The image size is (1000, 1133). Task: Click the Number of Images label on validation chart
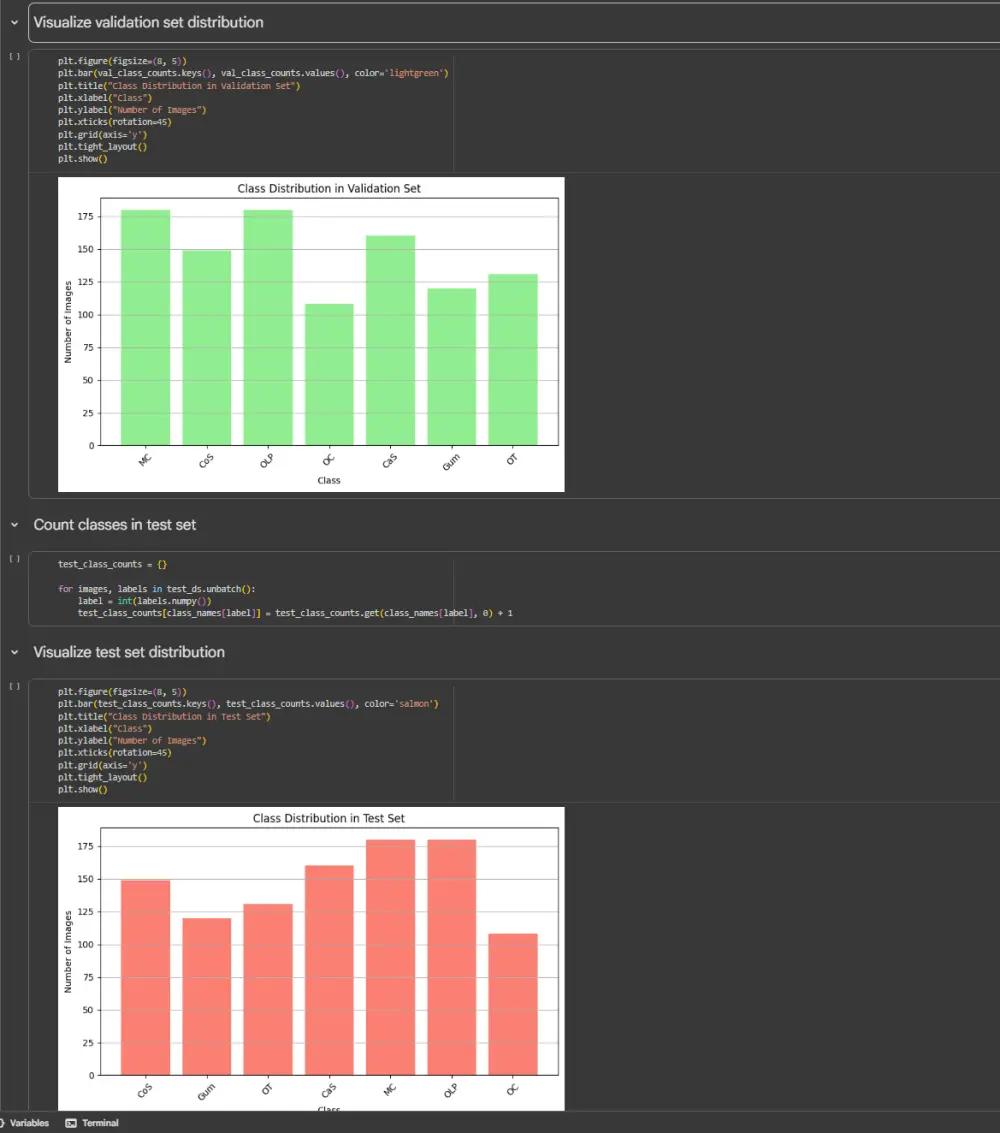pos(68,322)
